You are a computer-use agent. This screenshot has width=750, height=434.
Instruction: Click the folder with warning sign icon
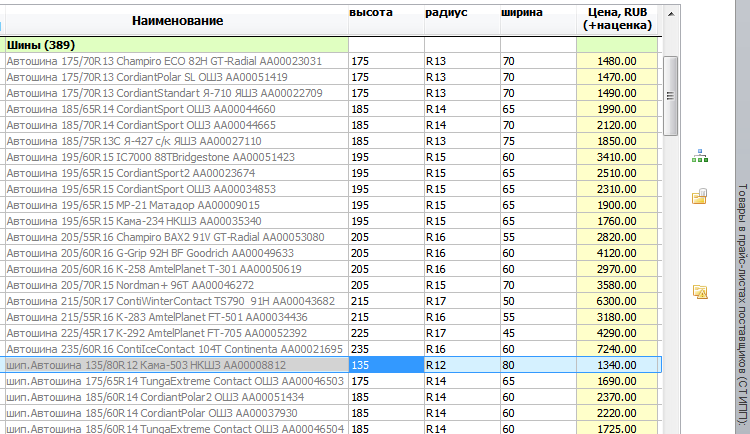coord(700,292)
